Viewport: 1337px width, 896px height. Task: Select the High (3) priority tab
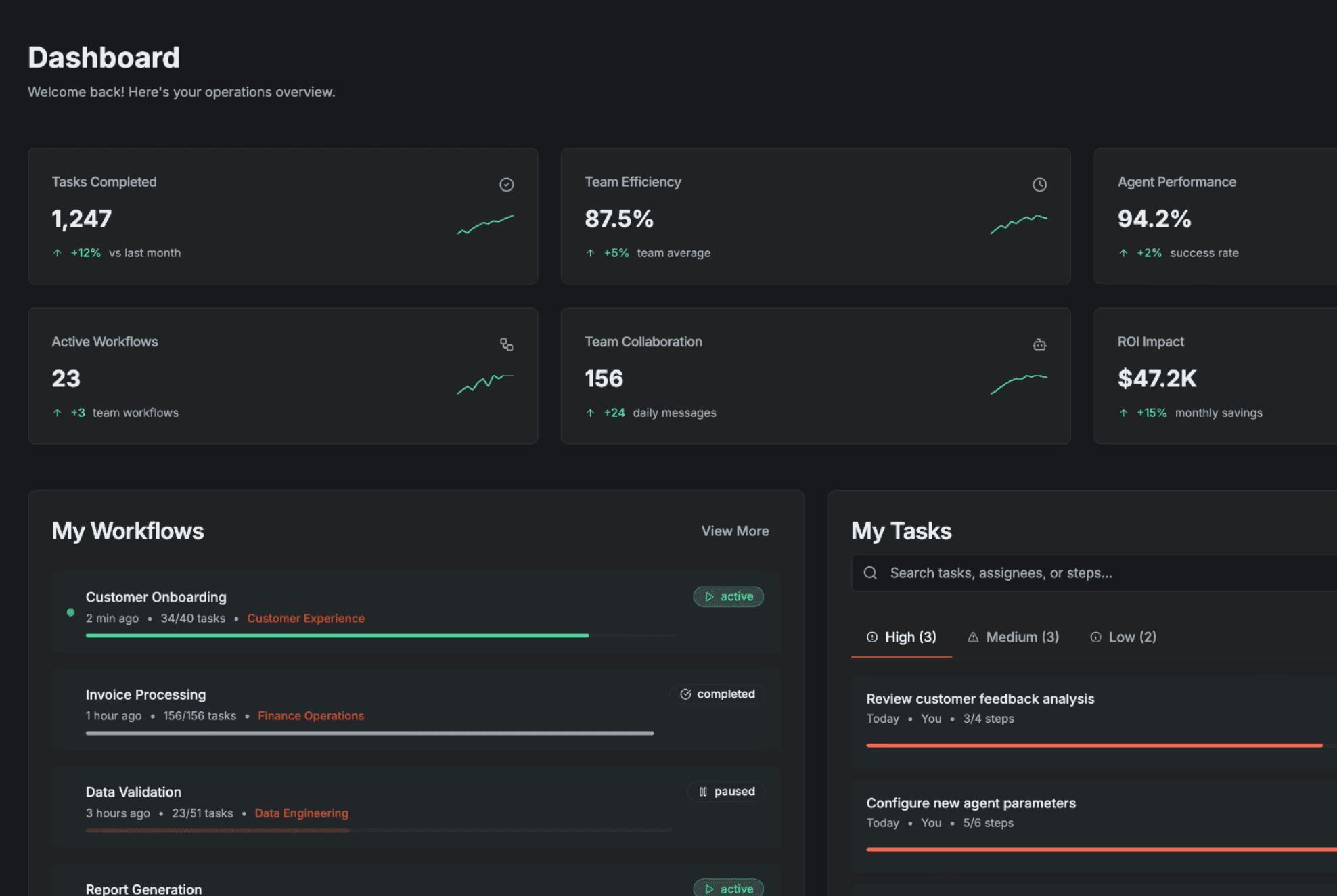tap(901, 637)
